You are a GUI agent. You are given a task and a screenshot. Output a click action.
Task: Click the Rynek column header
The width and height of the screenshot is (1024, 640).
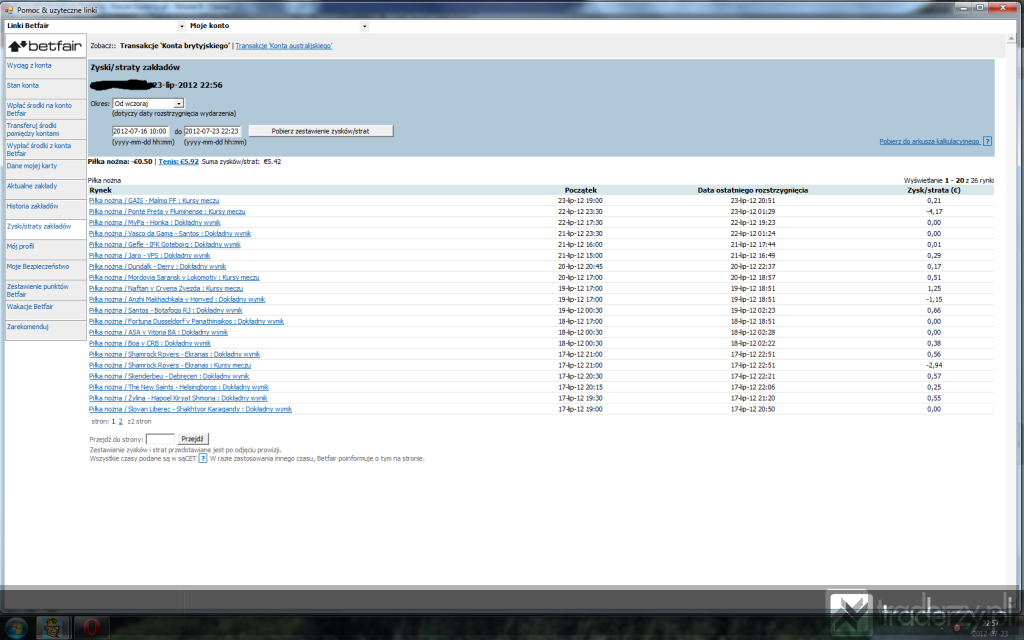tap(101, 190)
